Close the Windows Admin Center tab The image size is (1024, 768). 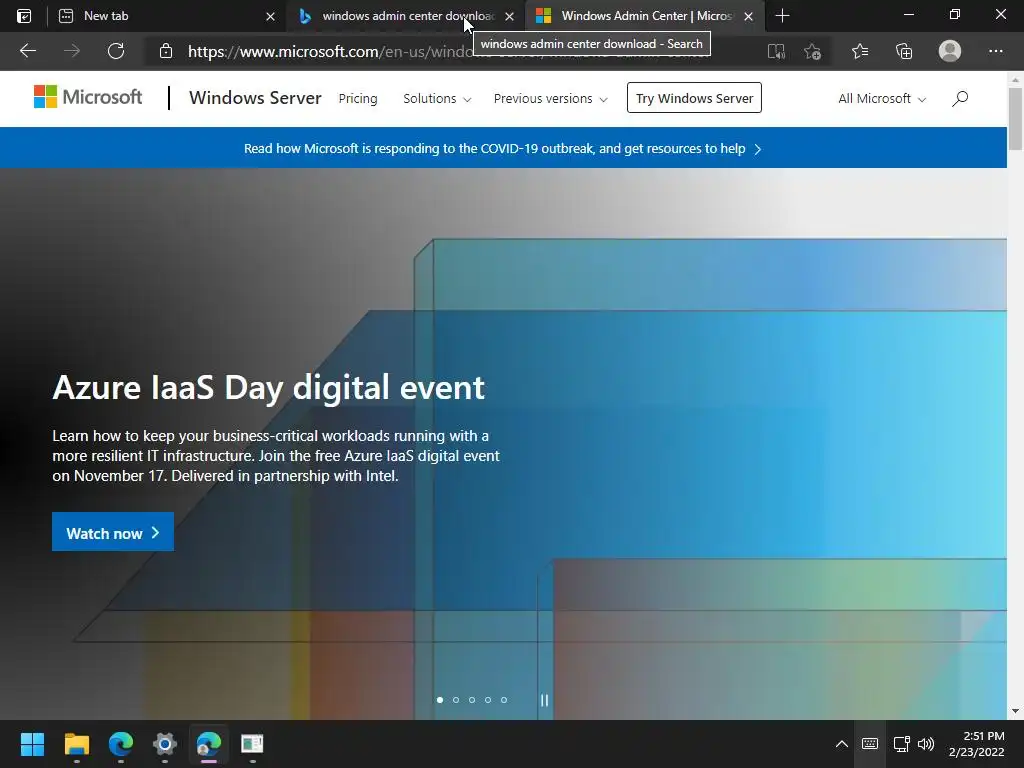[748, 16]
